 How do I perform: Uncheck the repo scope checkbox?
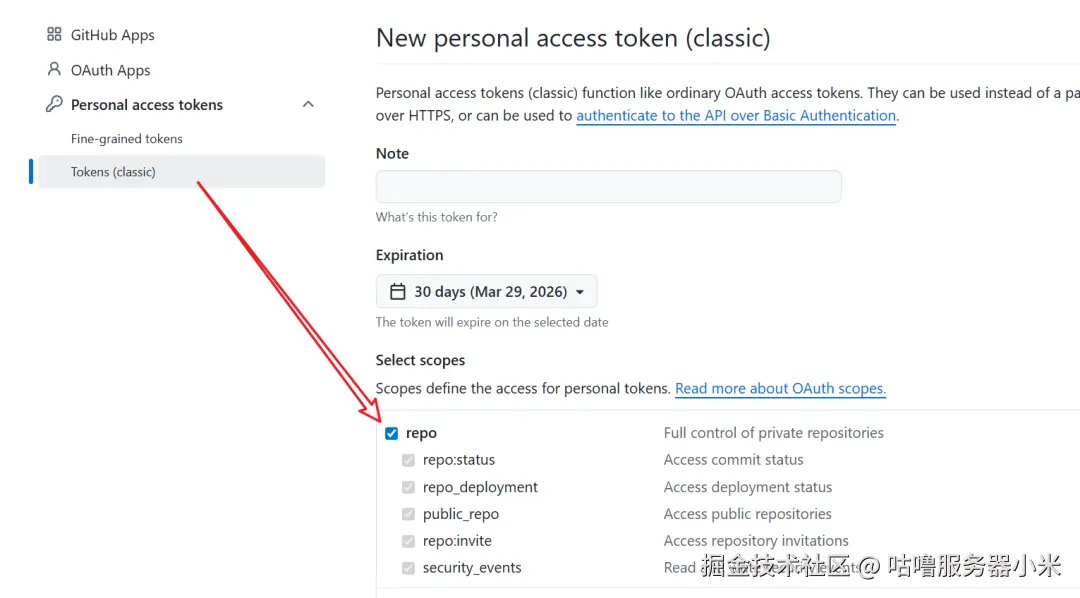coord(392,433)
